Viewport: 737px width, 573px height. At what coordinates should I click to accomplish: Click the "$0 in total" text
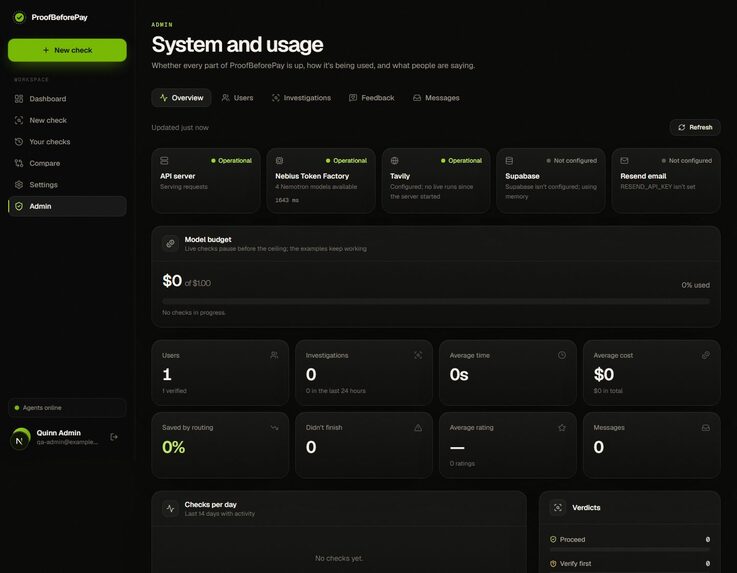608,391
